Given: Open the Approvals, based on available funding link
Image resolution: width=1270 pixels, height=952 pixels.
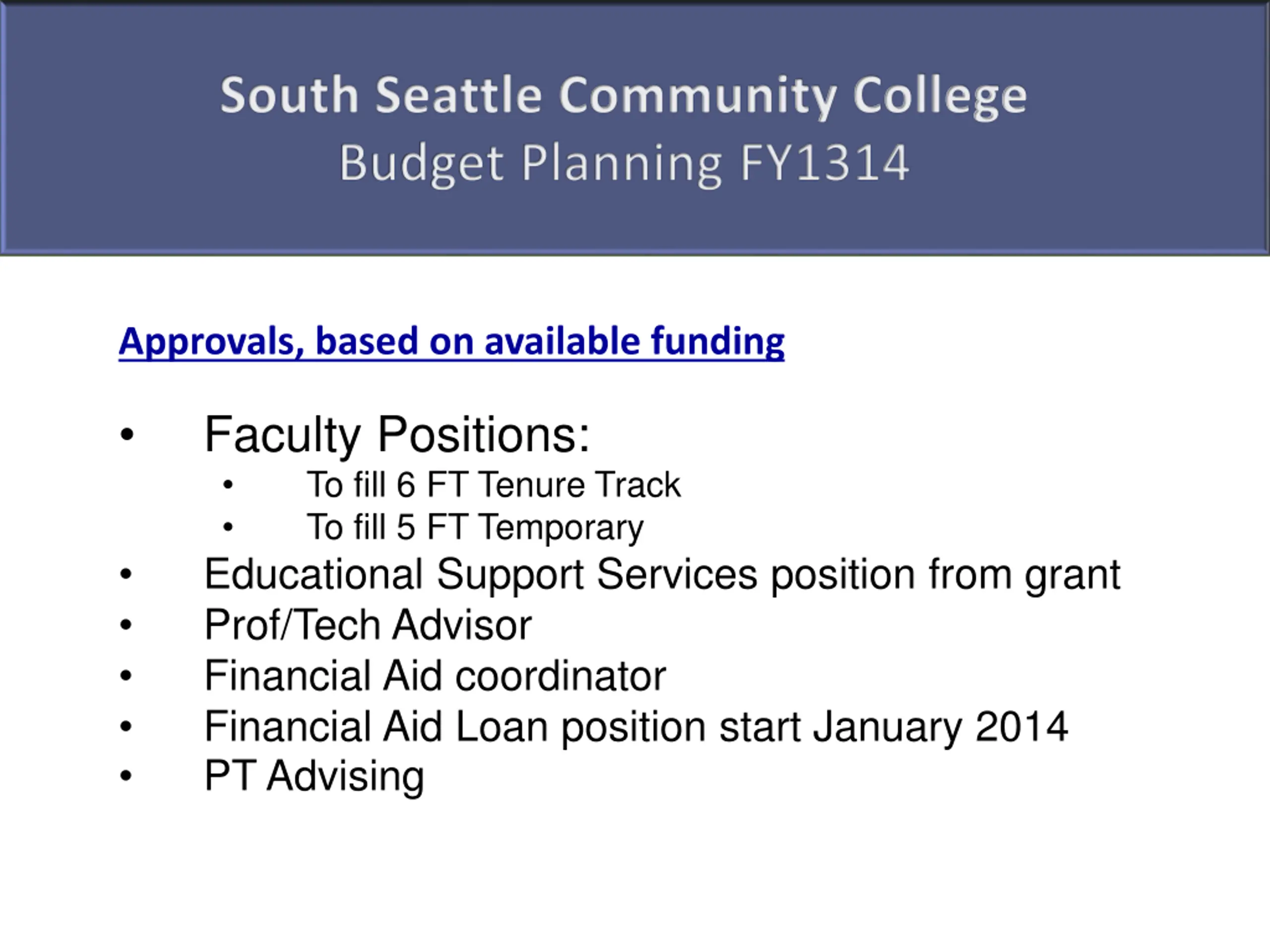Looking at the screenshot, I should click(451, 342).
